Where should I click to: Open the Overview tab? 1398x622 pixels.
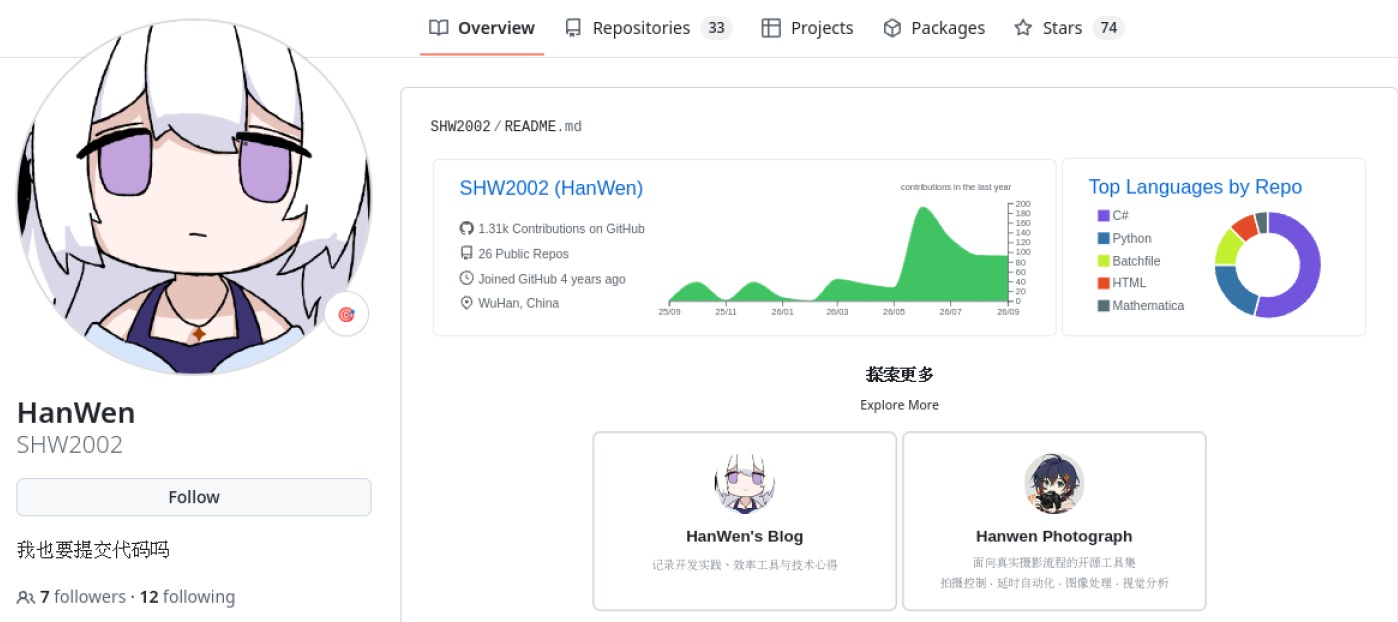coord(482,28)
